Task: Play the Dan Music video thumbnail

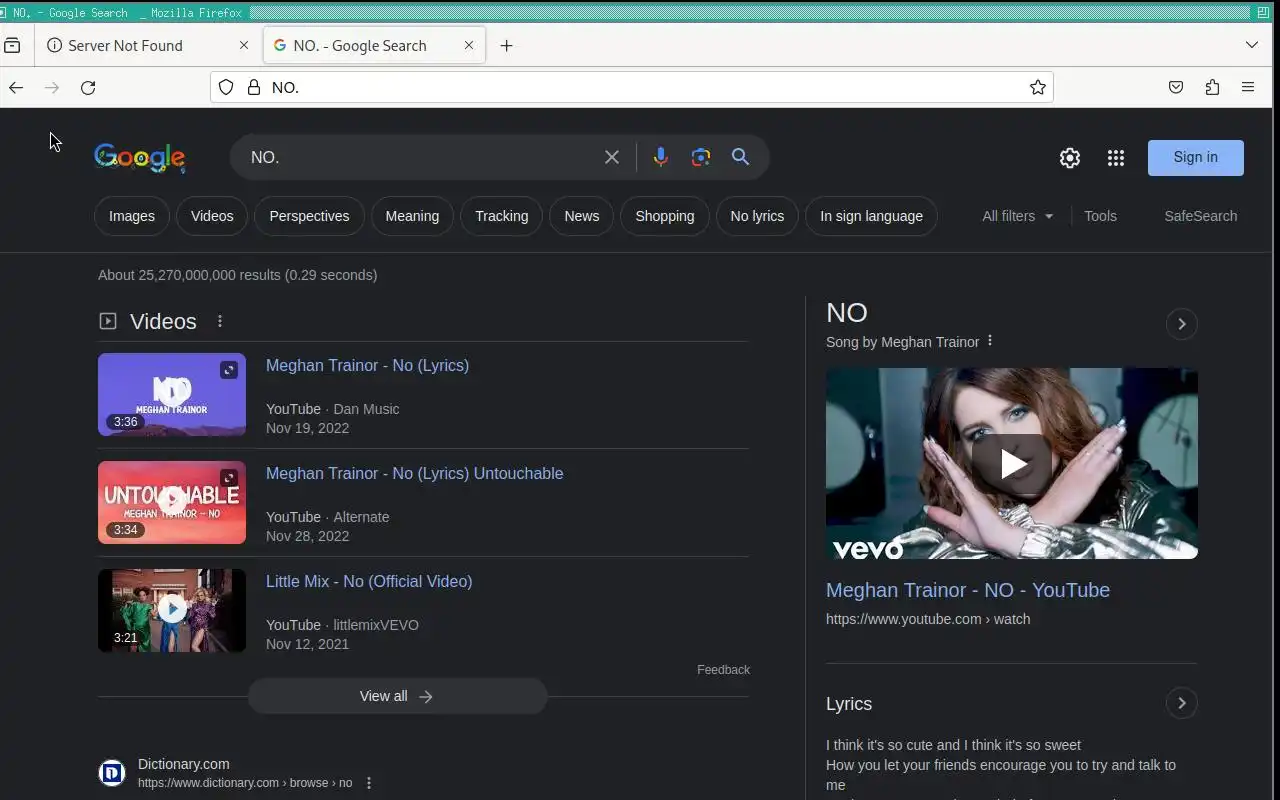Action: coord(172,394)
